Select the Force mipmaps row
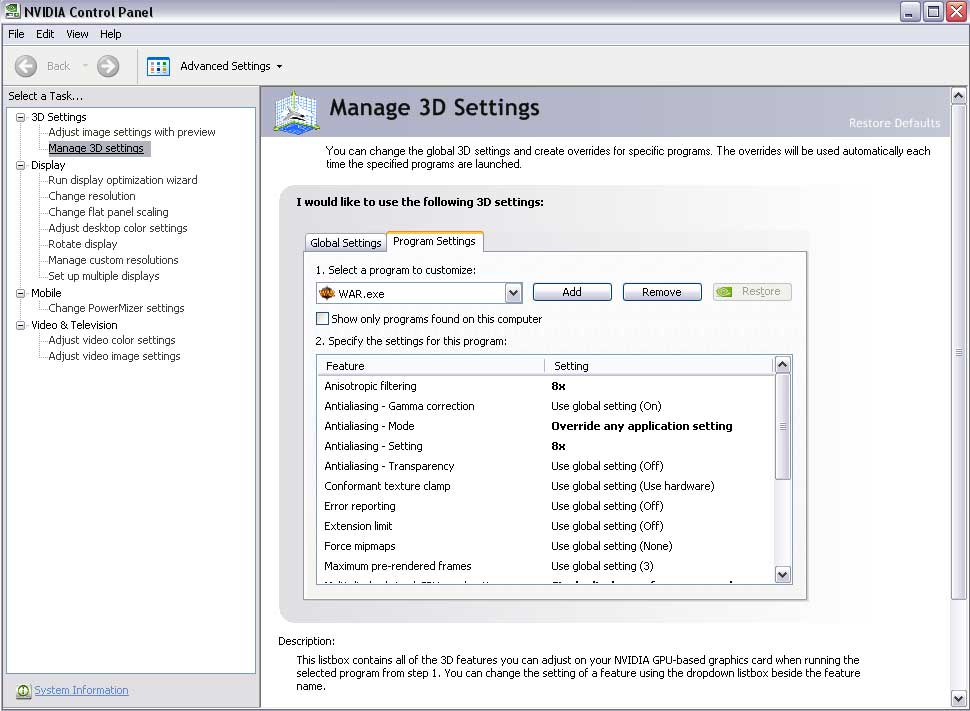The height and width of the screenshot is (711, 970). pyautogui.click(x=546, y=546)
